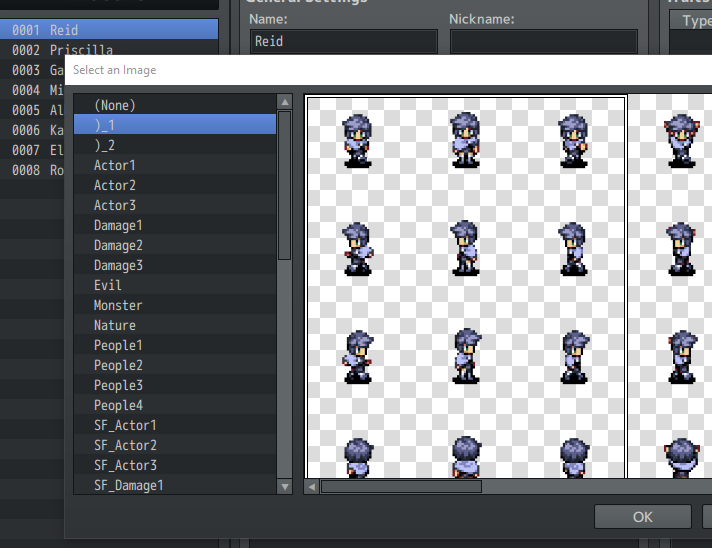Select actor 0005 in the database list
Image resolution: width=712 pixels, height=548 pixels.
(x=32, y=109)
